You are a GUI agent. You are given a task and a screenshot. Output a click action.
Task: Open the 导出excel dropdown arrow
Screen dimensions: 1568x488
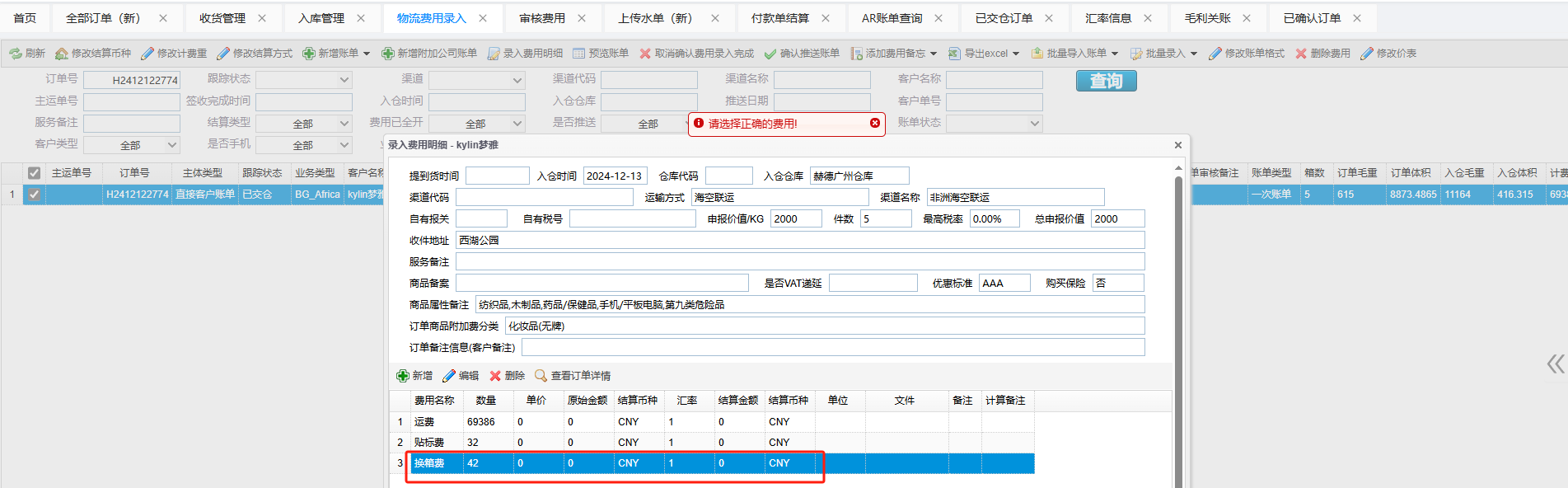pyautogui.click(x=1016, y=54)
